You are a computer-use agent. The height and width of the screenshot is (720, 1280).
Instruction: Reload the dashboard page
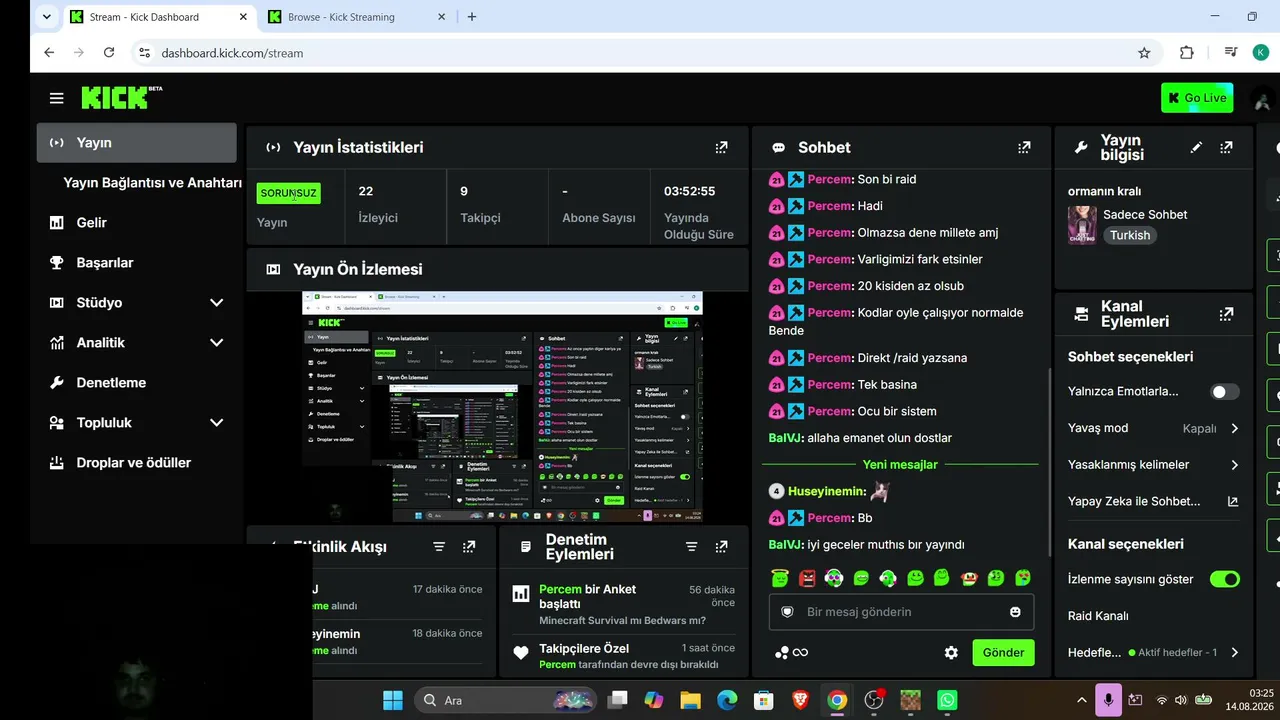point(109,53)
